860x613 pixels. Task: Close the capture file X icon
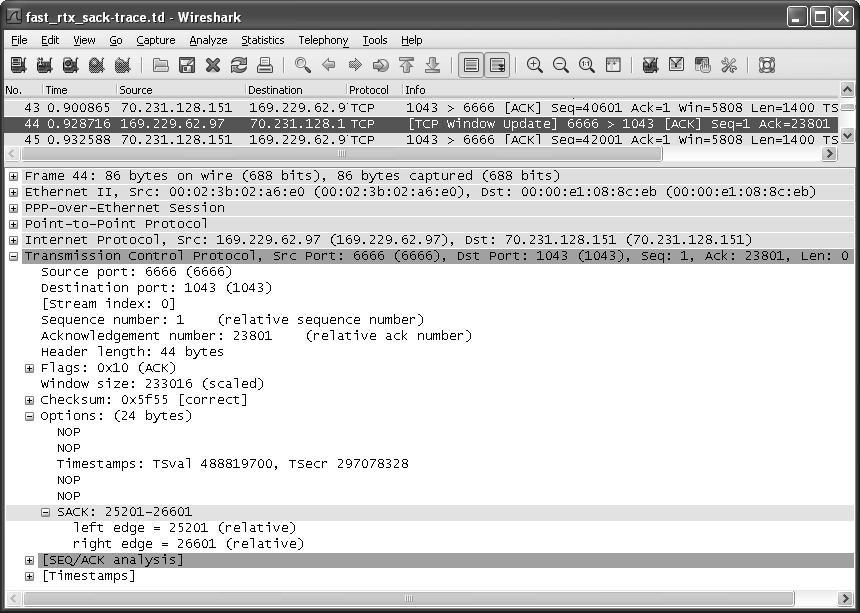(213, 65)
